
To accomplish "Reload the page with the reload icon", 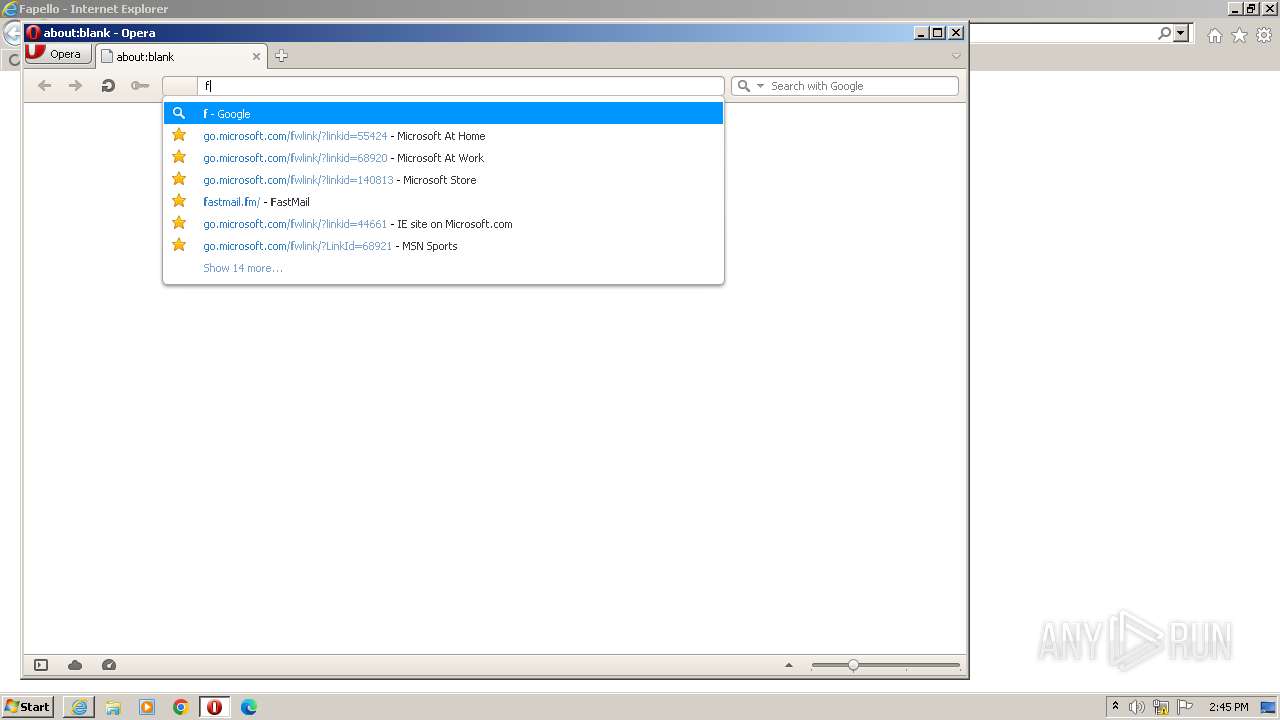I will point(108,86).
